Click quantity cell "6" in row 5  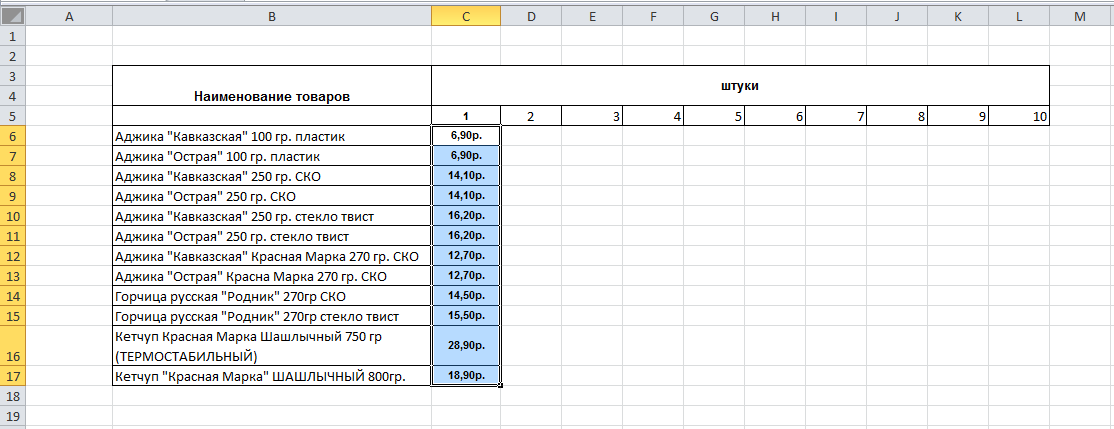point(775,116)
